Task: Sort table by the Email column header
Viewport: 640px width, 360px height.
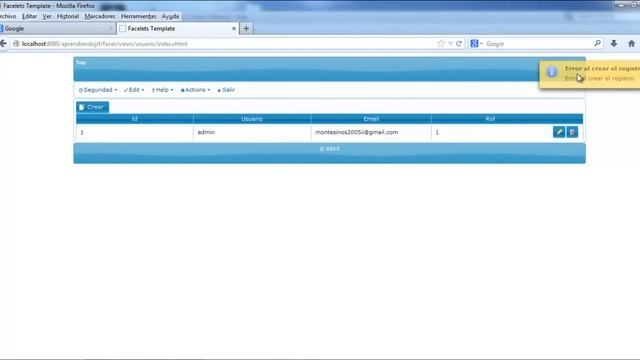Action: [371, 119]
